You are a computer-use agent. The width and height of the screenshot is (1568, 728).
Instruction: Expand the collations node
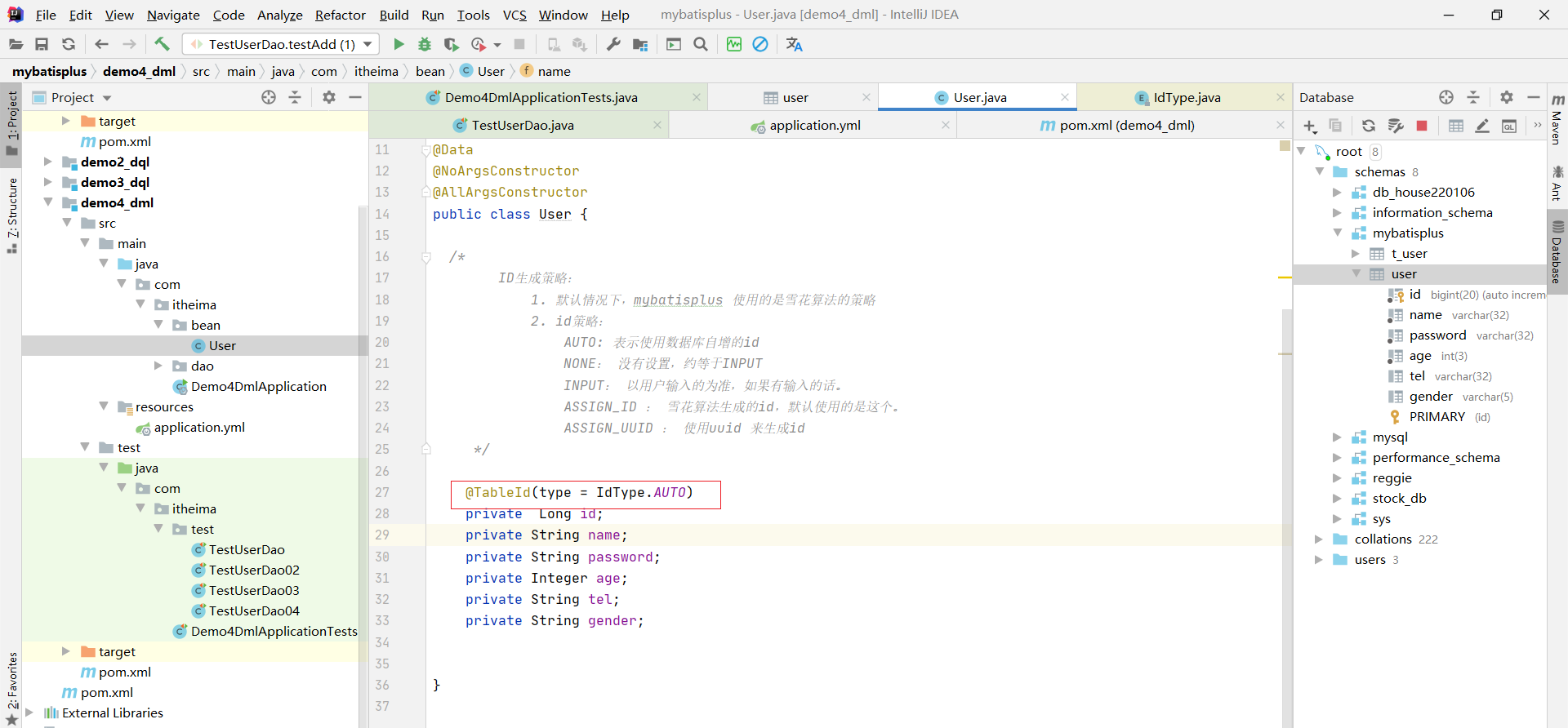tap(1318, 539)
